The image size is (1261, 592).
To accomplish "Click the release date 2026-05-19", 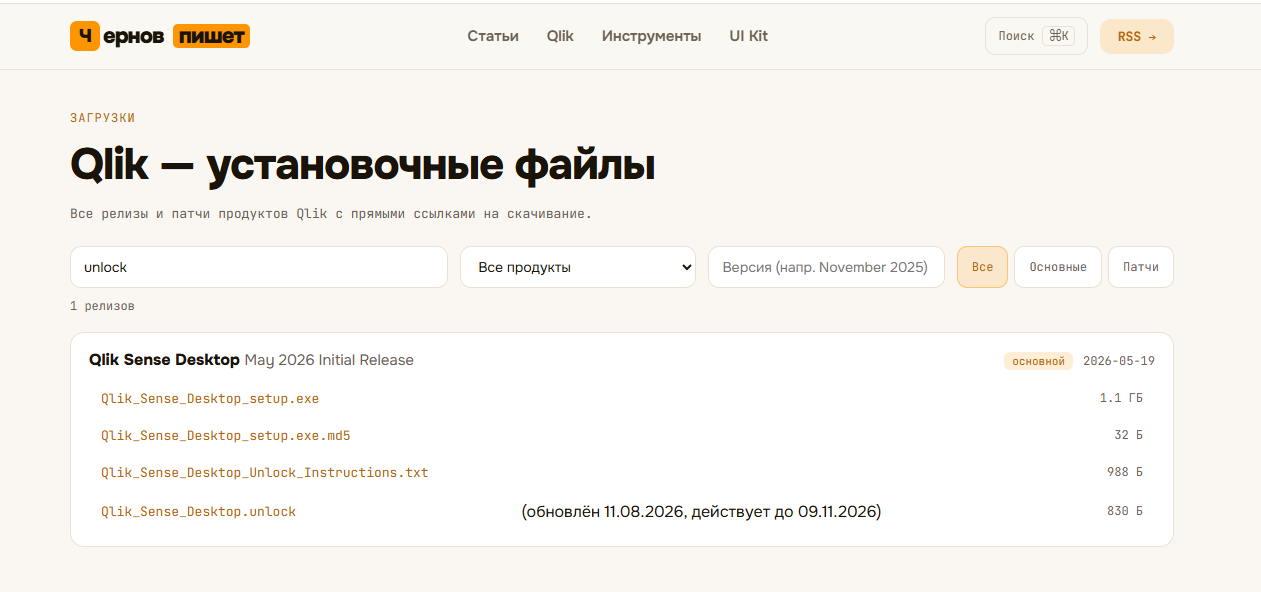I will (x=1119, y=361).
